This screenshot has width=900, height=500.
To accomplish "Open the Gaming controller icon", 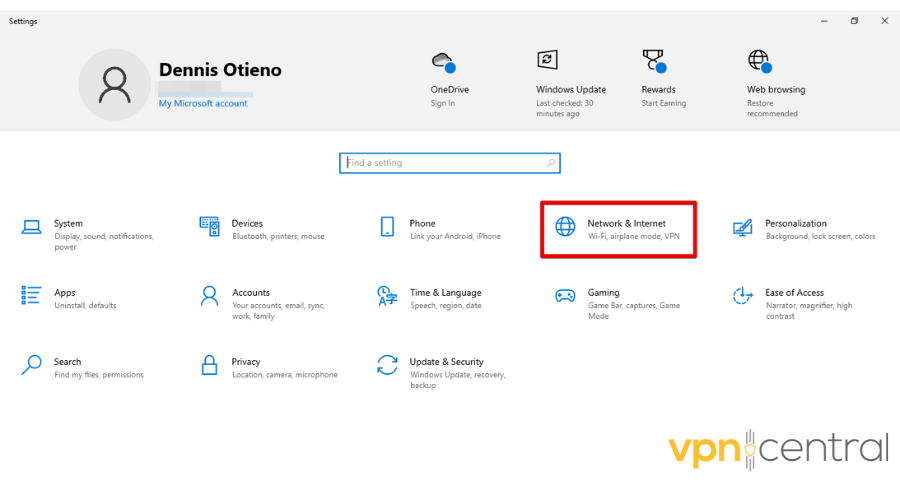I will pyautogui.click(x=565, y=296).
